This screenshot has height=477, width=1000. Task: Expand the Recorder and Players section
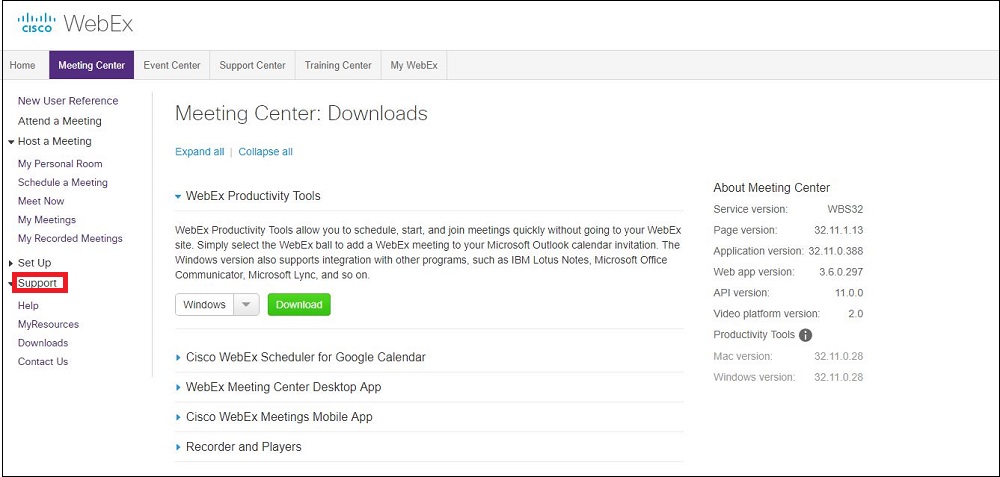point(243,447)
